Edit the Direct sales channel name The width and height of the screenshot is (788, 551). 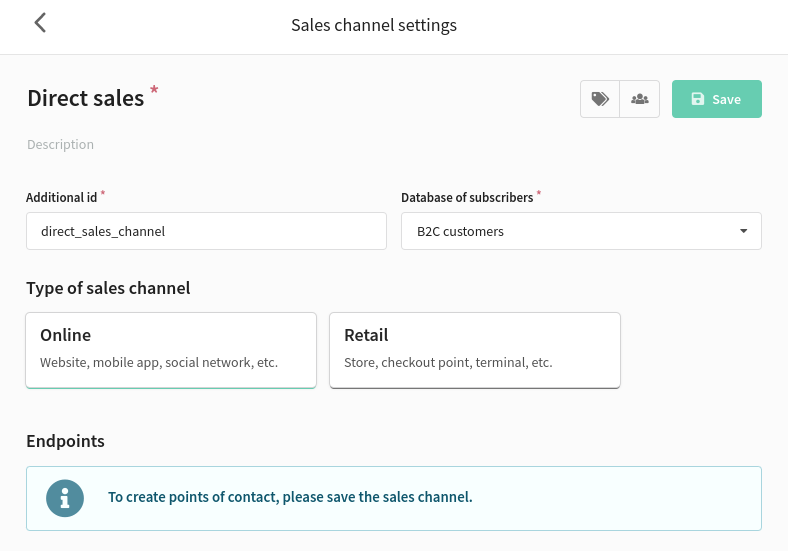[x=86, y=98]
